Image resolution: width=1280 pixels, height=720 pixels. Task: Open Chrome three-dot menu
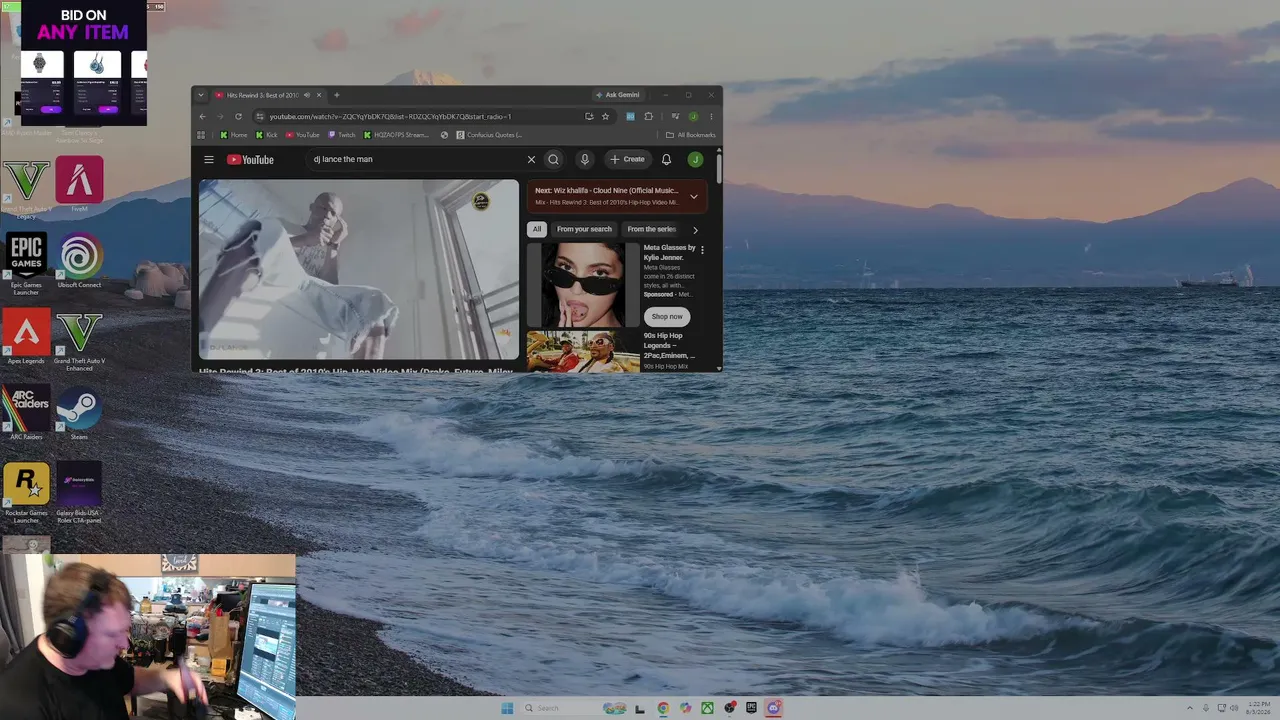(711, 116)
